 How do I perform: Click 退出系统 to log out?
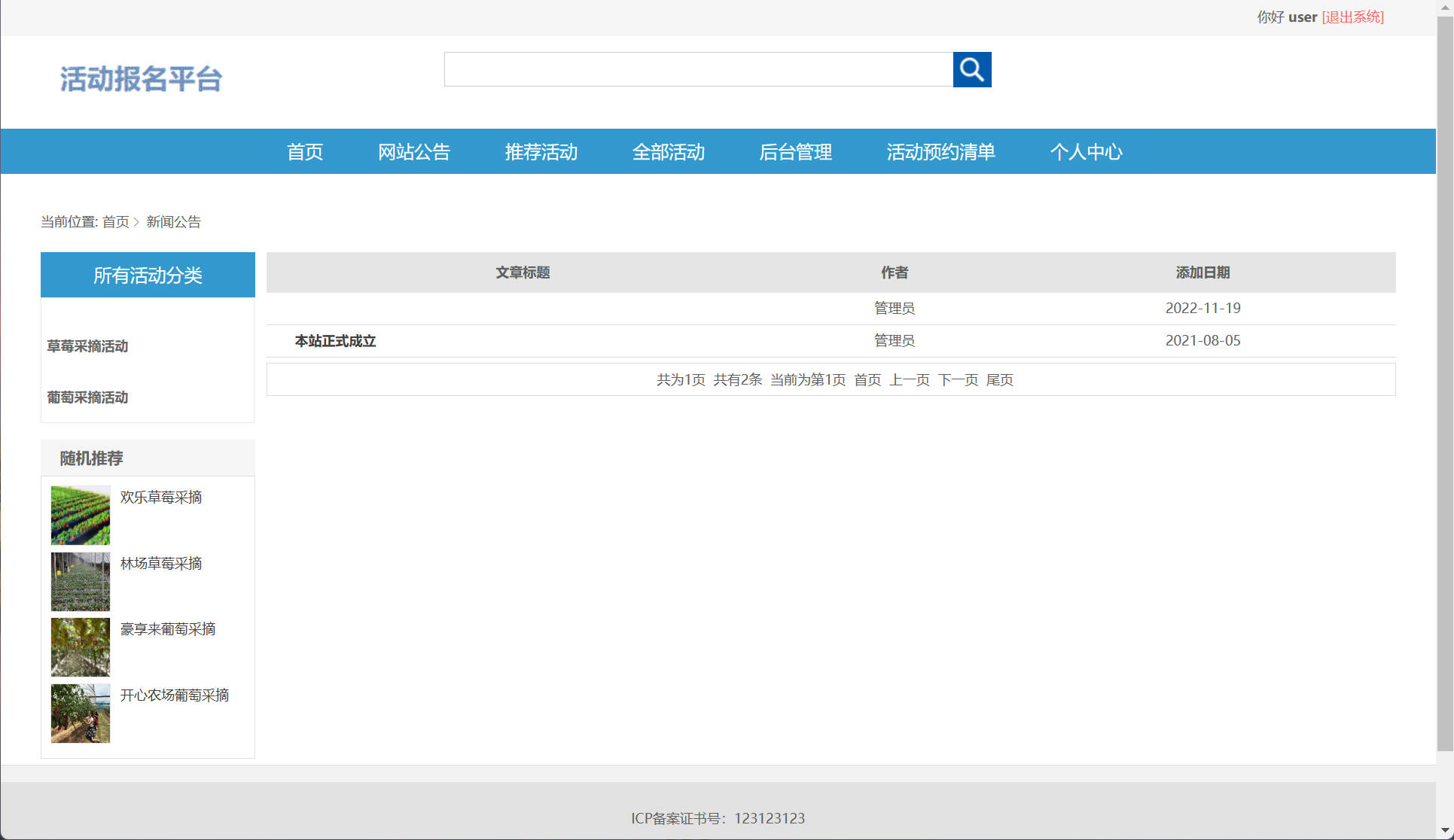1352,17
